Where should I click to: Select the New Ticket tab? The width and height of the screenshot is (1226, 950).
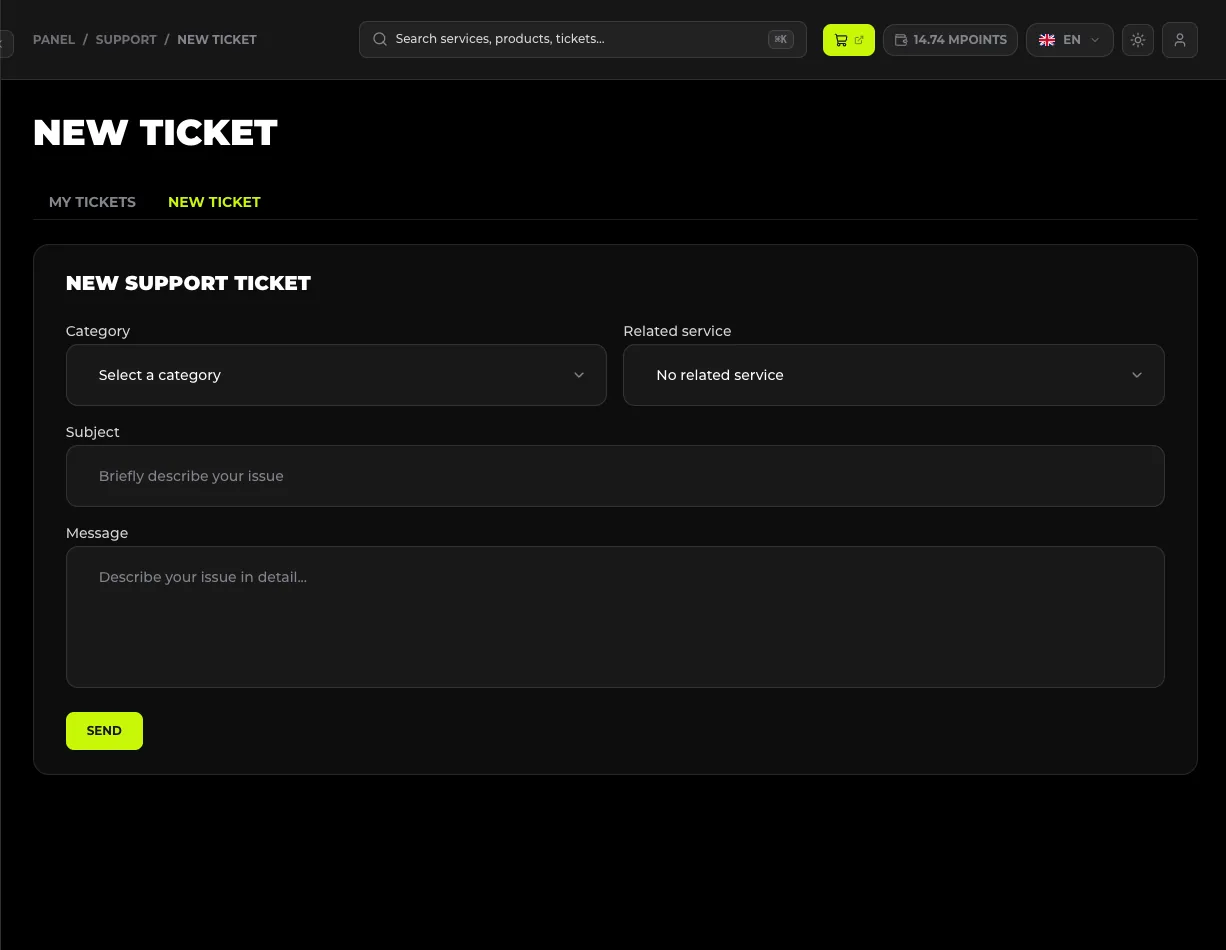(214, 202)
